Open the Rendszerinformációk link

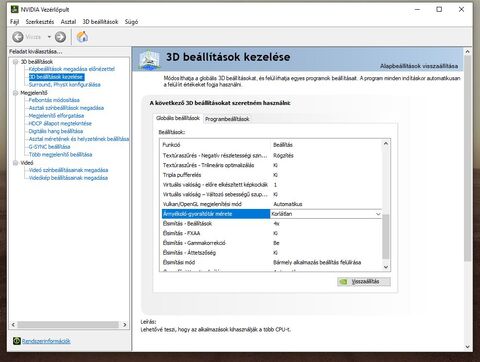click(46, 341)
